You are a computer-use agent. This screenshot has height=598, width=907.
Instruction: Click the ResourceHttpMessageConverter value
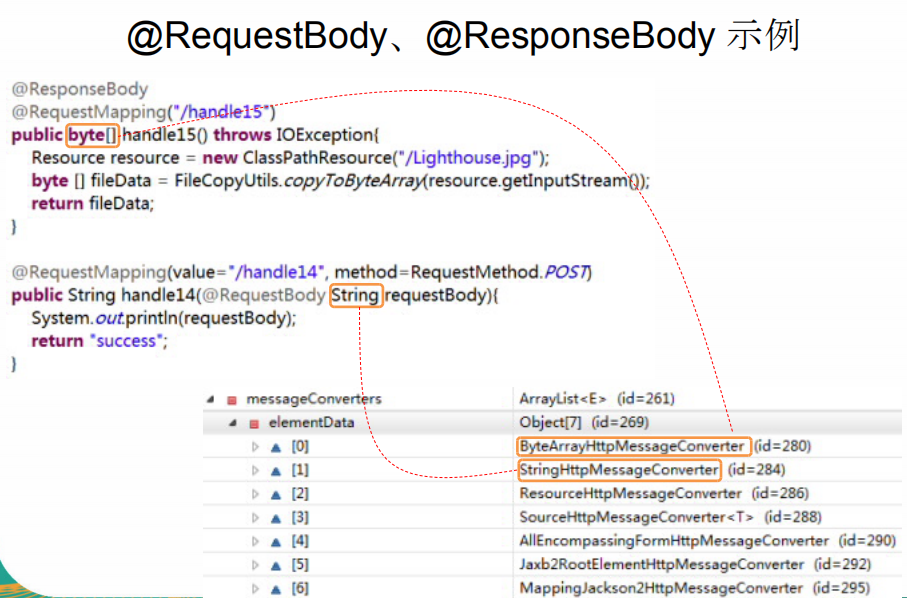[x=631, y=494]
